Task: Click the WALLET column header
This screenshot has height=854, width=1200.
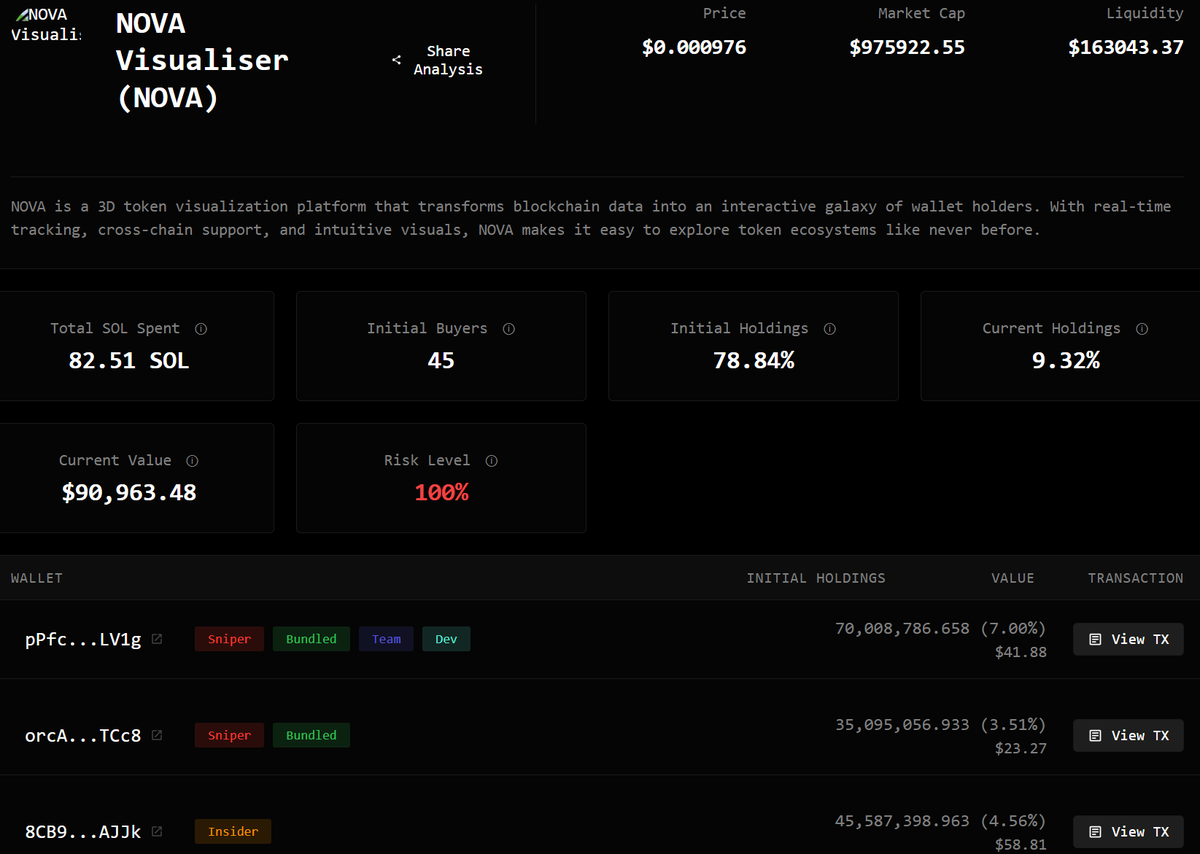Action: (x=37, y=578)
